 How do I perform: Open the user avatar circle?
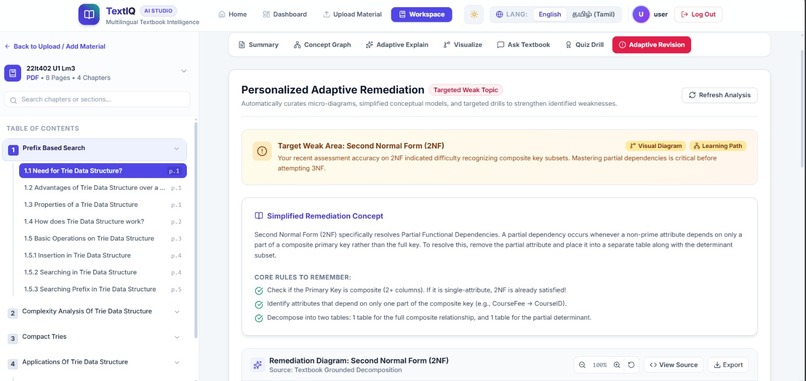click(641, 14)
